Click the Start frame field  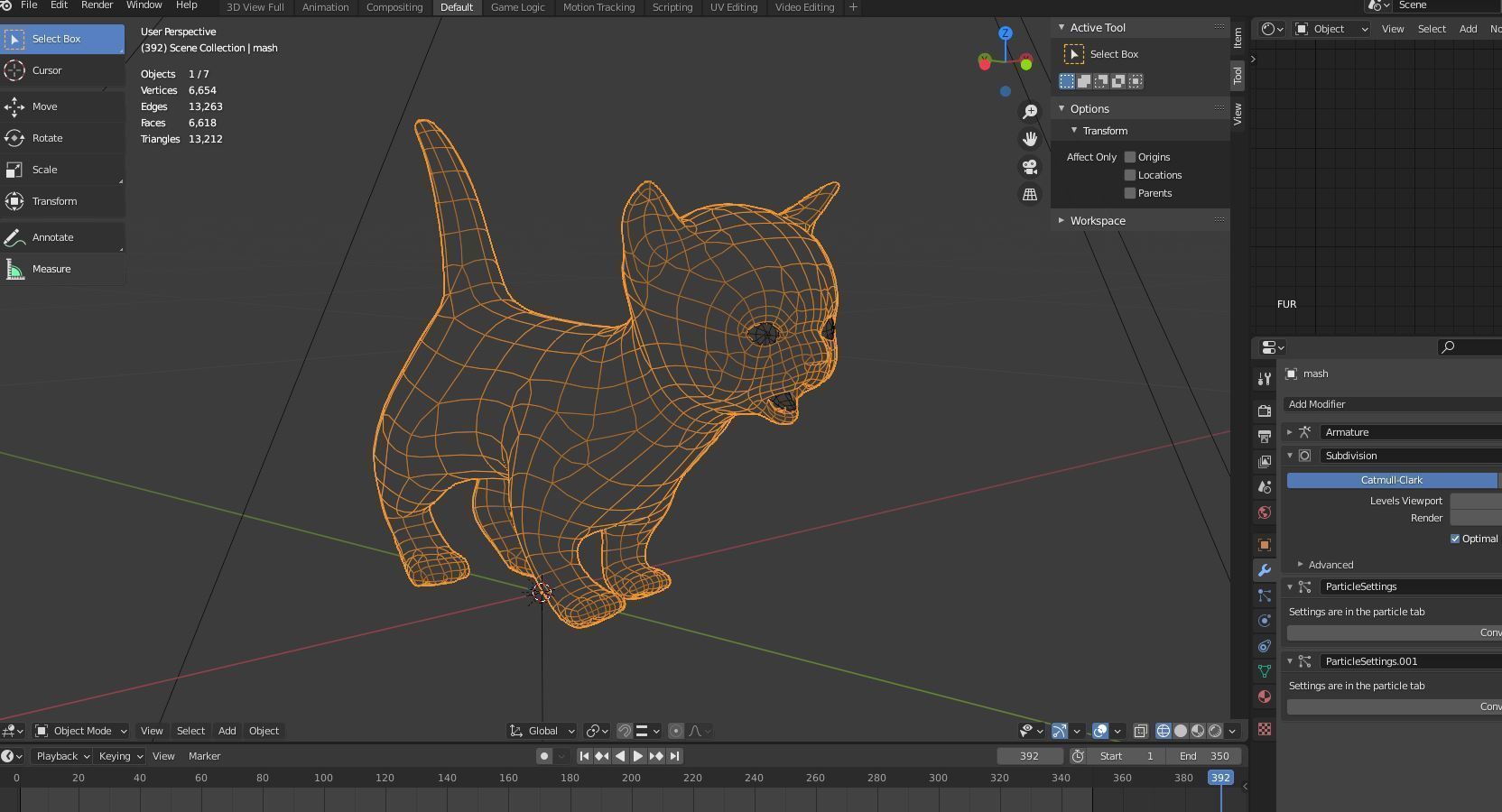pyautogui.click(x=1125, y=756)
